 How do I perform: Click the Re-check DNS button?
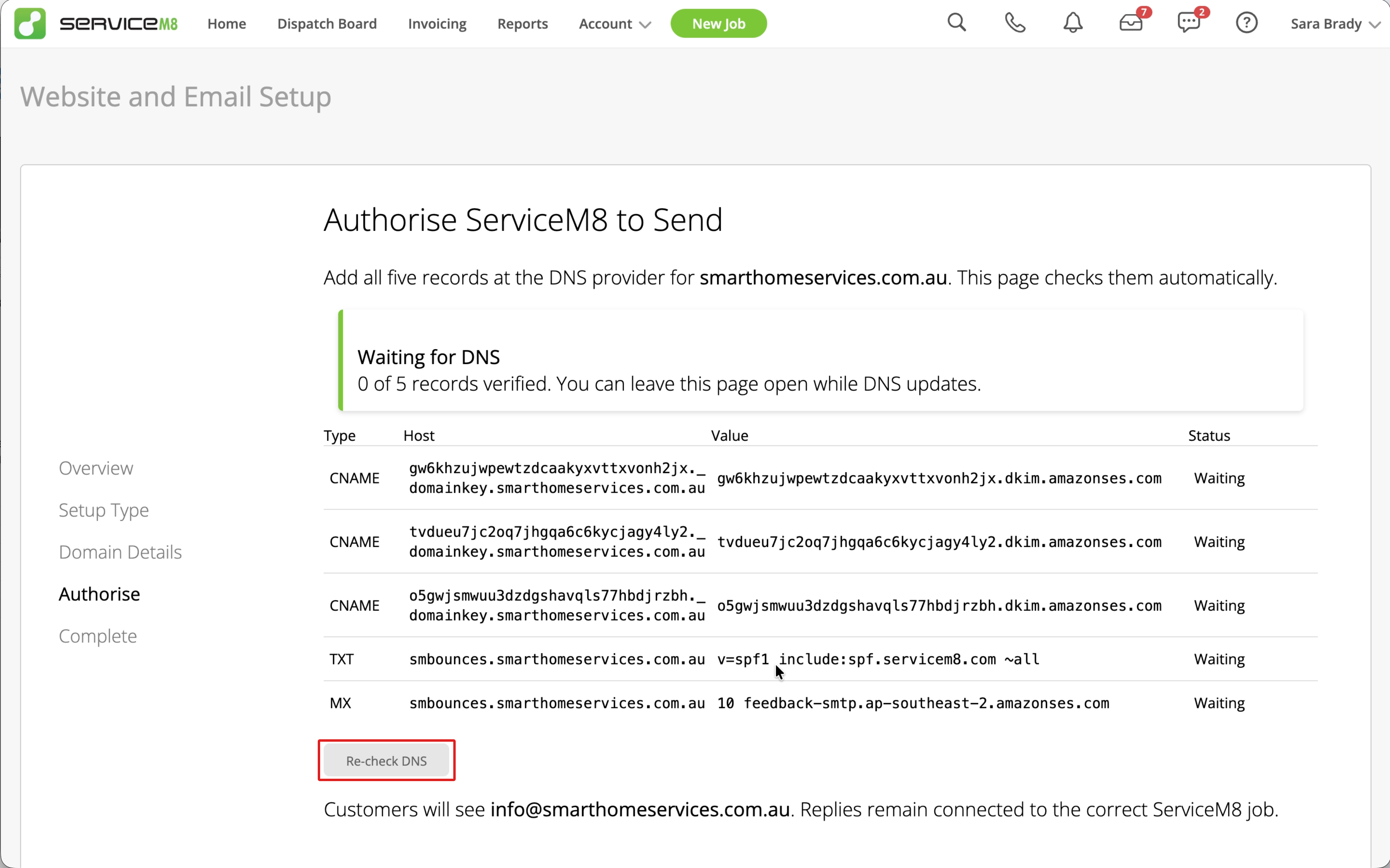coord(386,761)
